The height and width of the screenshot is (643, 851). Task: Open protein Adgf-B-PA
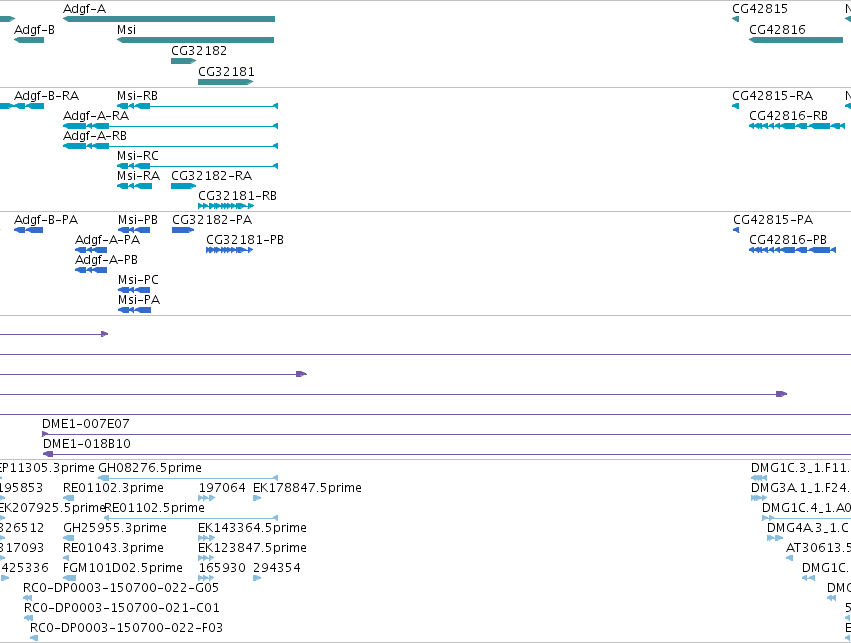pos(46,220)
